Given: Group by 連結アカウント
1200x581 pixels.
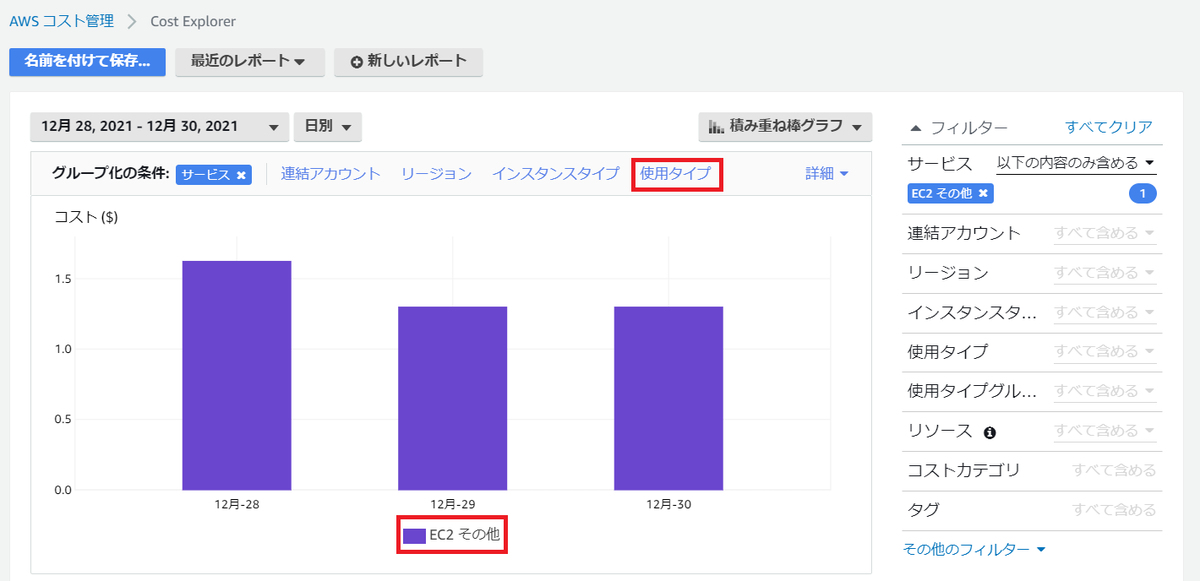Looking at the screenshot, I should tap(331, 173).
